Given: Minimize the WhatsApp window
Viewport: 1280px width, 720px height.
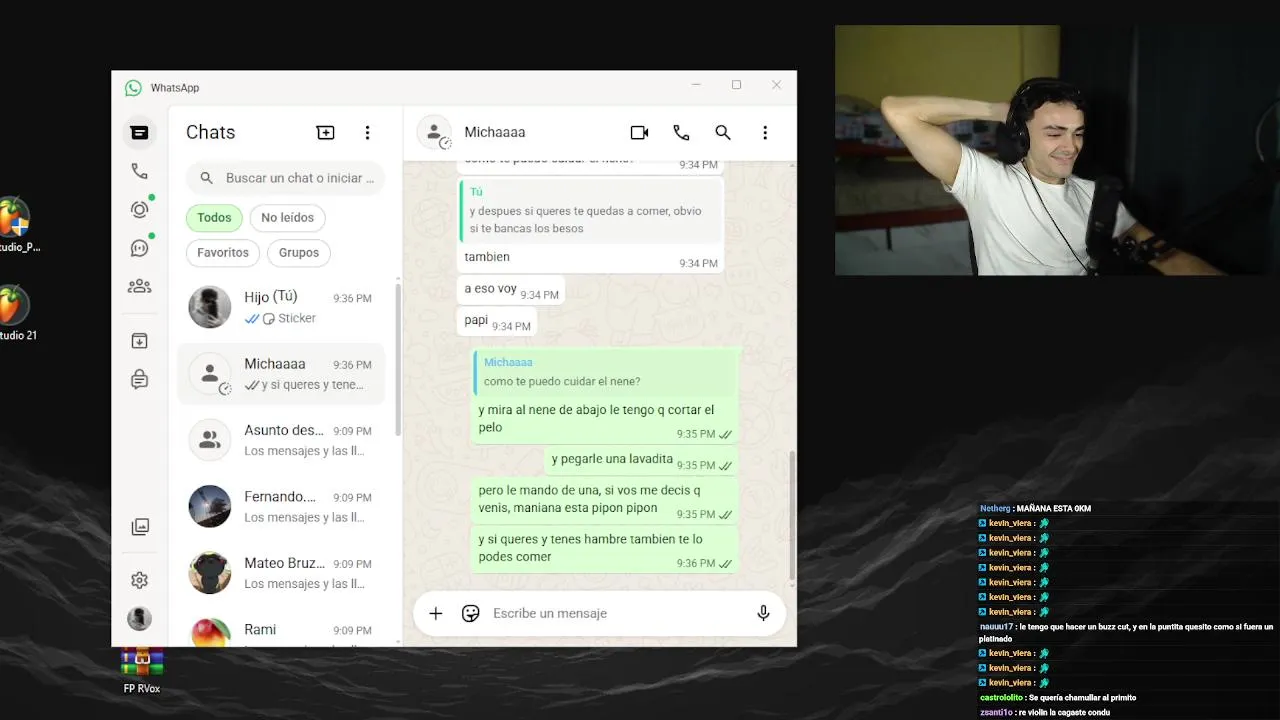Looking at the screenshot, I should pyautogui.click(x=696, y=85).
